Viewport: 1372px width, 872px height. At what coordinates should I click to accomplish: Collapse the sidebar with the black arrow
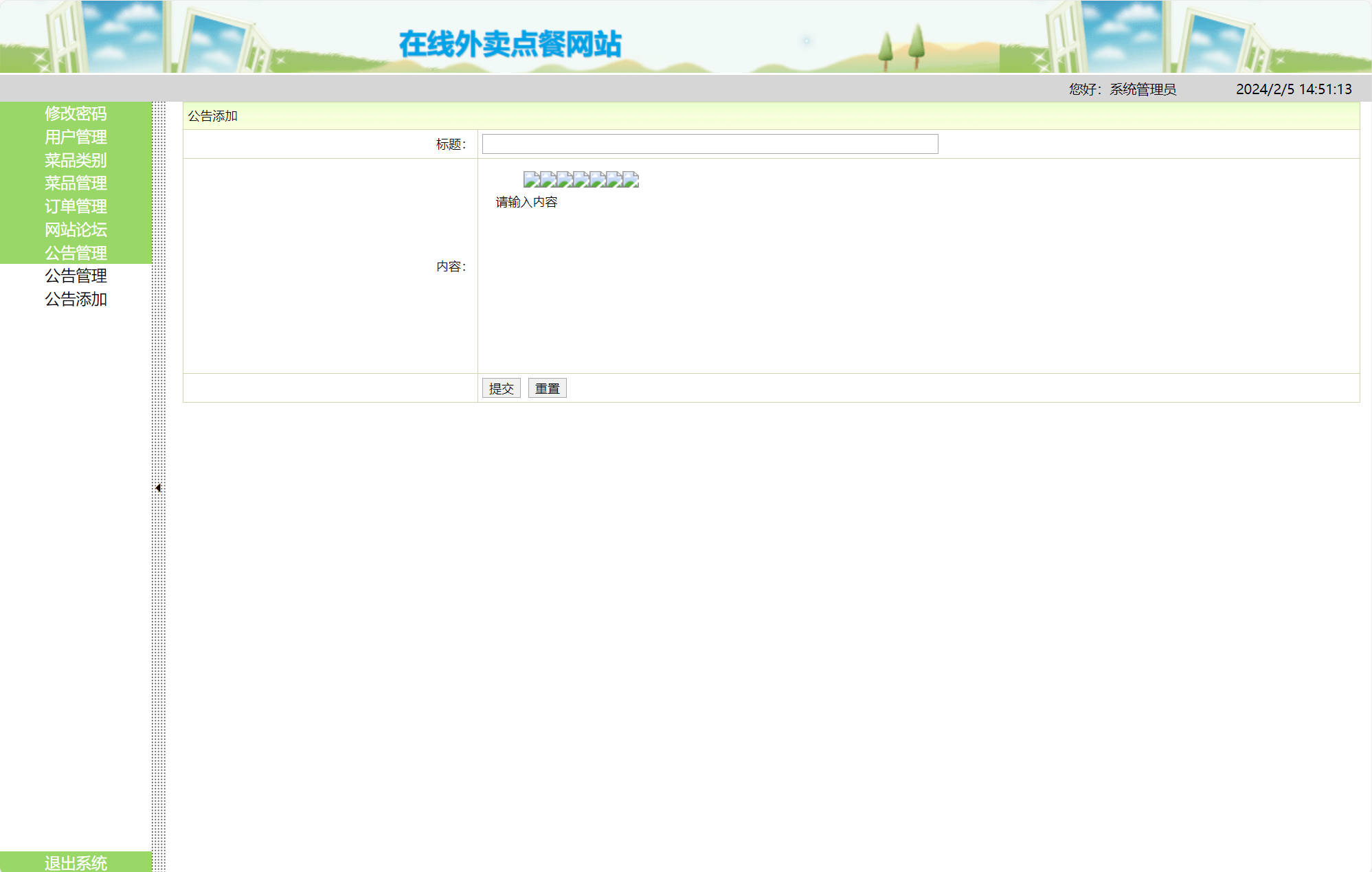(158, 488)
